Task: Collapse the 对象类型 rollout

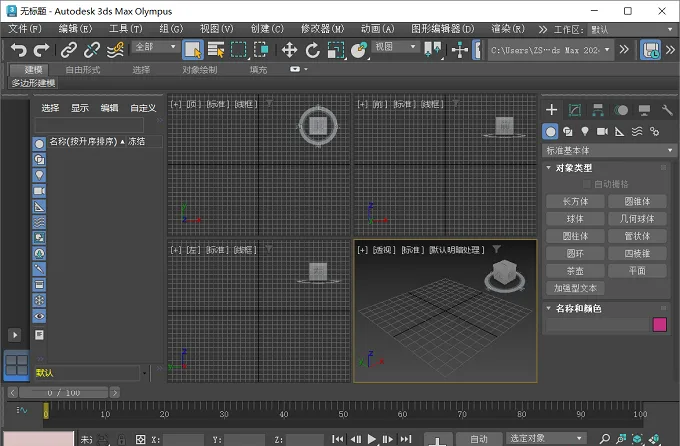Action: pyautogui.click(x=574, y=168)
